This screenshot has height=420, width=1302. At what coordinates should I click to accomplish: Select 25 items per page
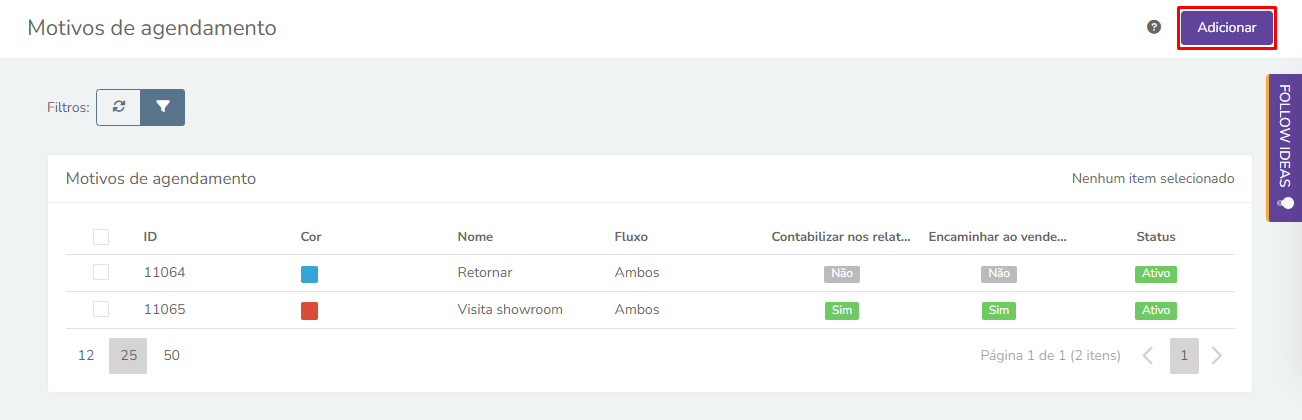coord(128,355)
